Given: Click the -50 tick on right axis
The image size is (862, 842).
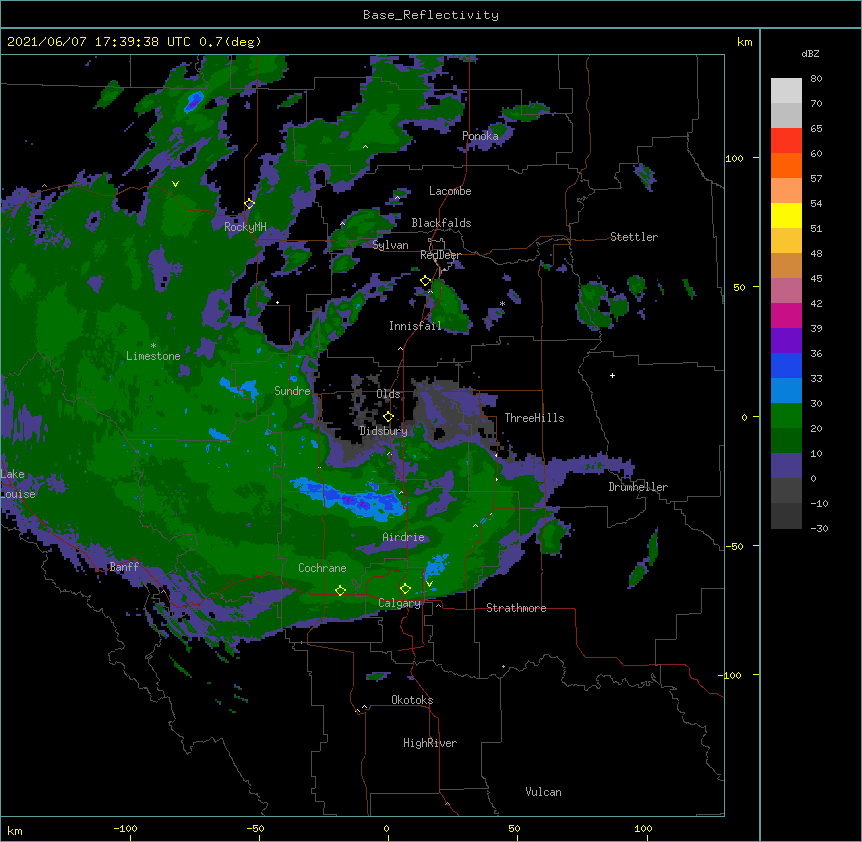Looking at the screenshot, I should (734, 546).
